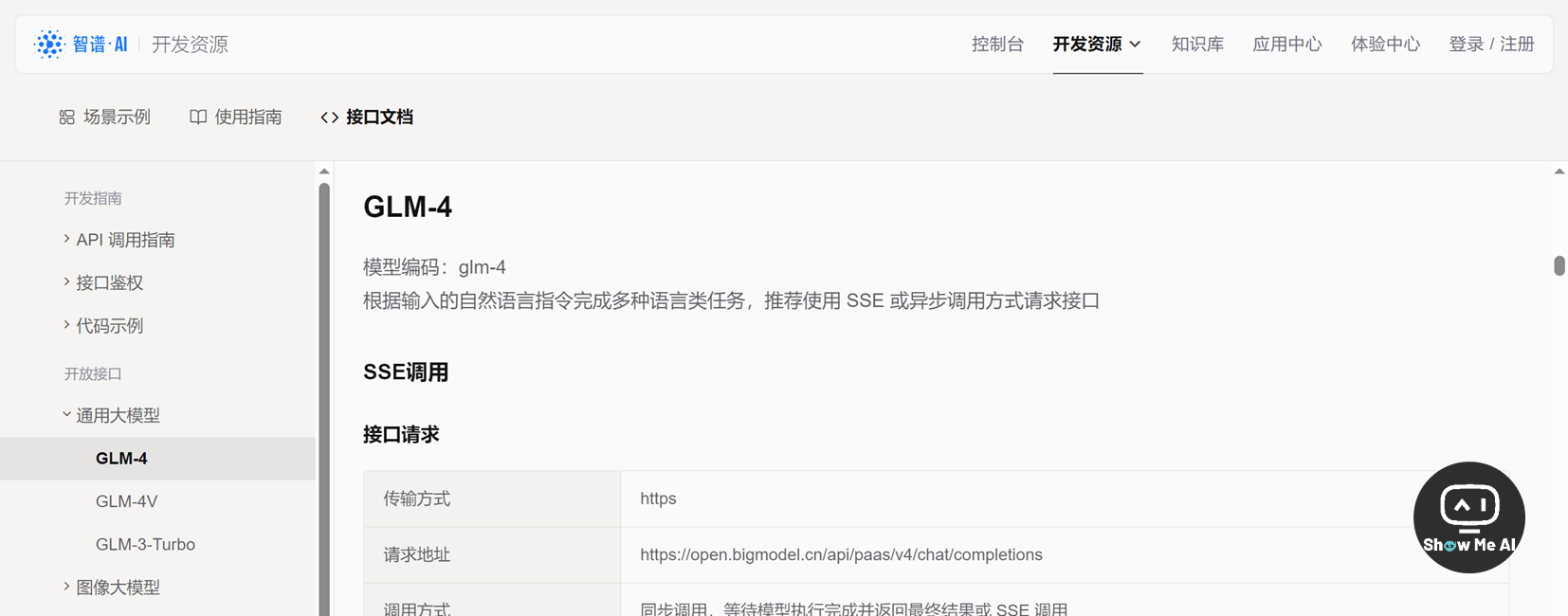Click the 接口请求 subheading
1568x616 pixels.
[401, 435]
